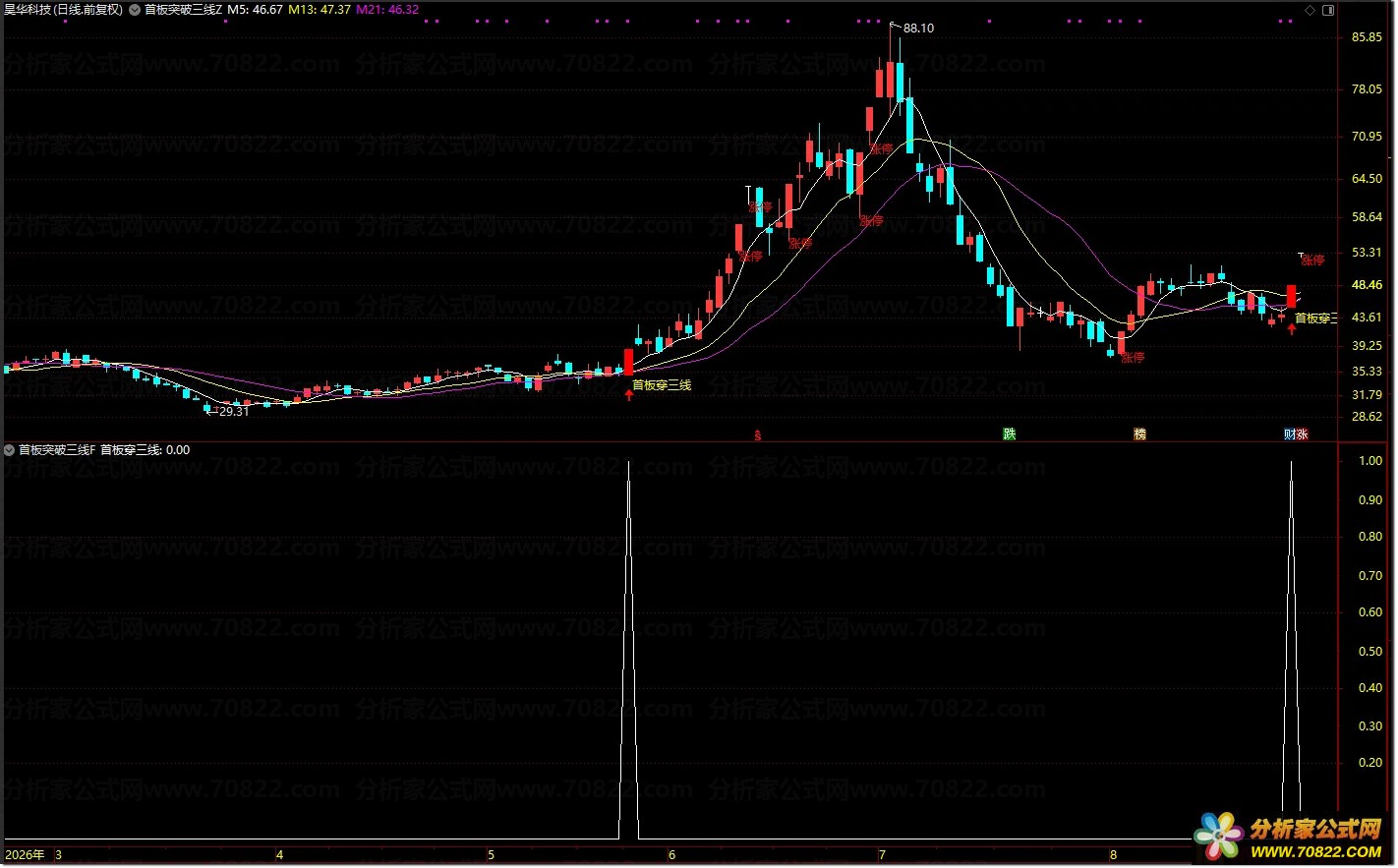The image size is (1398, 868).
Task: Click the M13: 47.37 moving average value
Action: [320, 10]
